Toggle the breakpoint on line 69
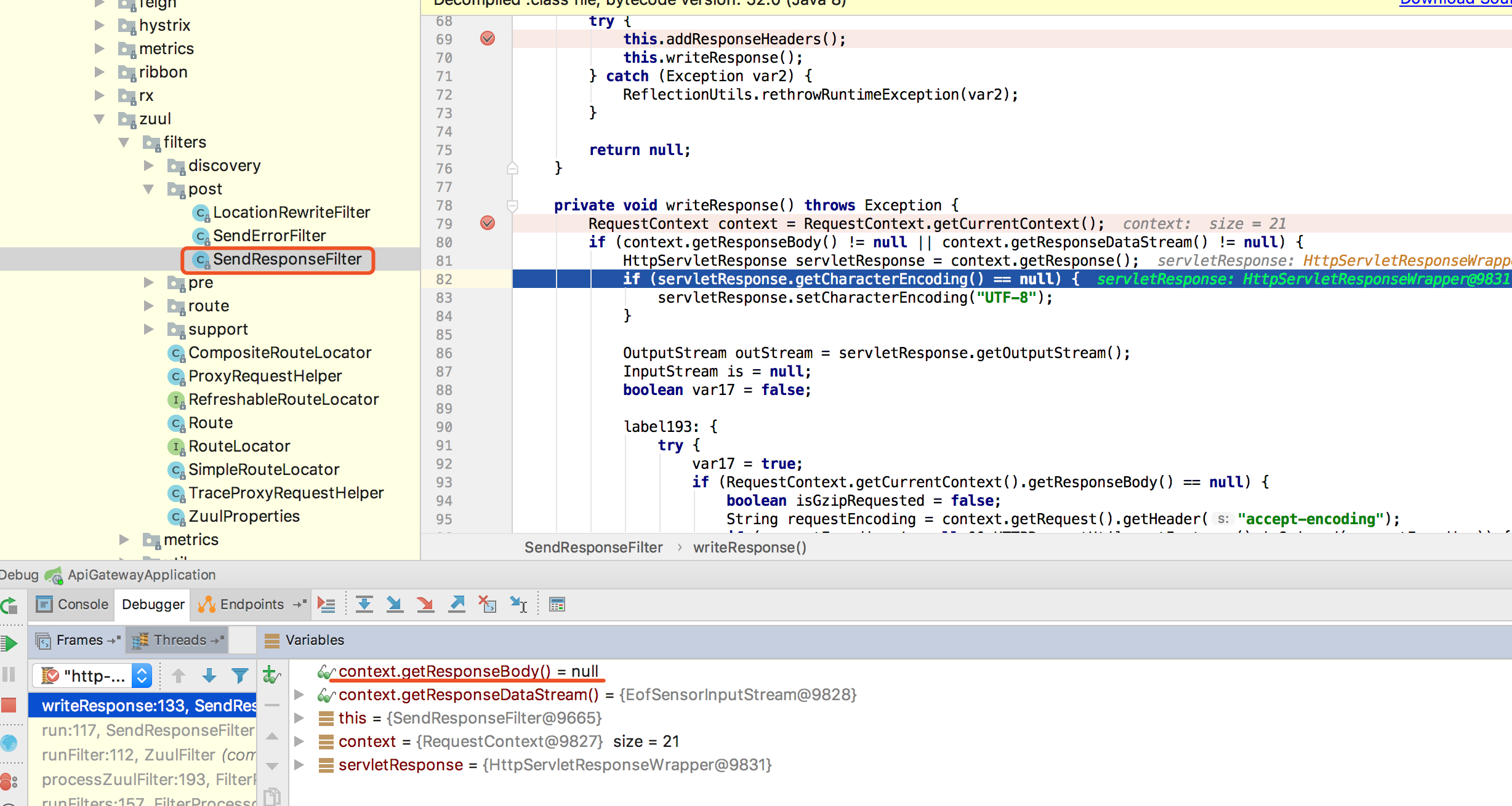This screenshot has height=806, width=1512. [488, 38]
